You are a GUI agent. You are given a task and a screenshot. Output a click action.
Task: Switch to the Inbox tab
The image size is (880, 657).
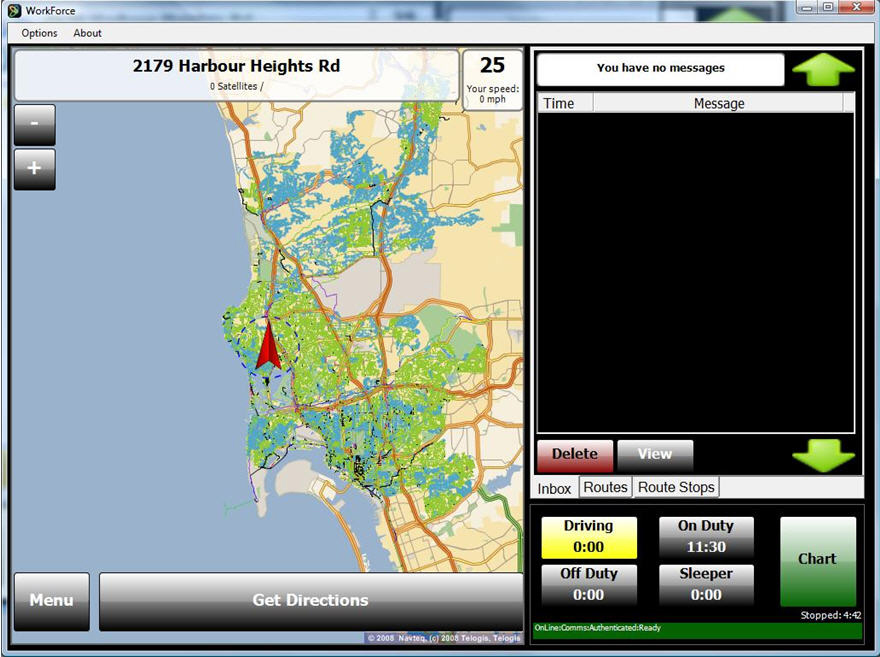tap(554, 489)
